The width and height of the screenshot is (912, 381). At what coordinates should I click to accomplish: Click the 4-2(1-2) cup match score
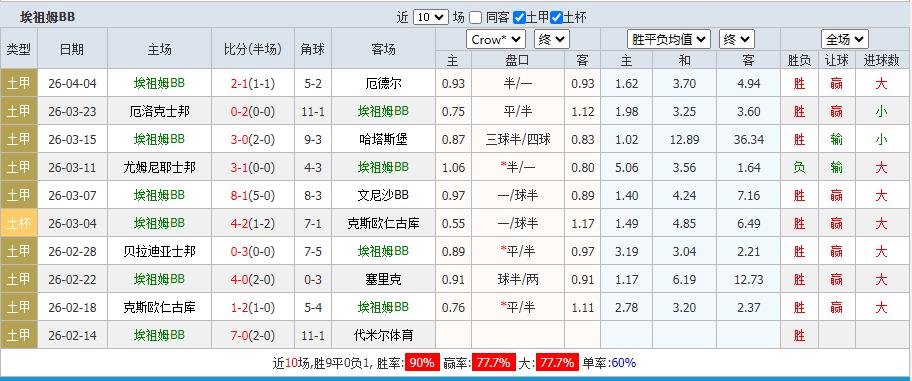(252, 223)
